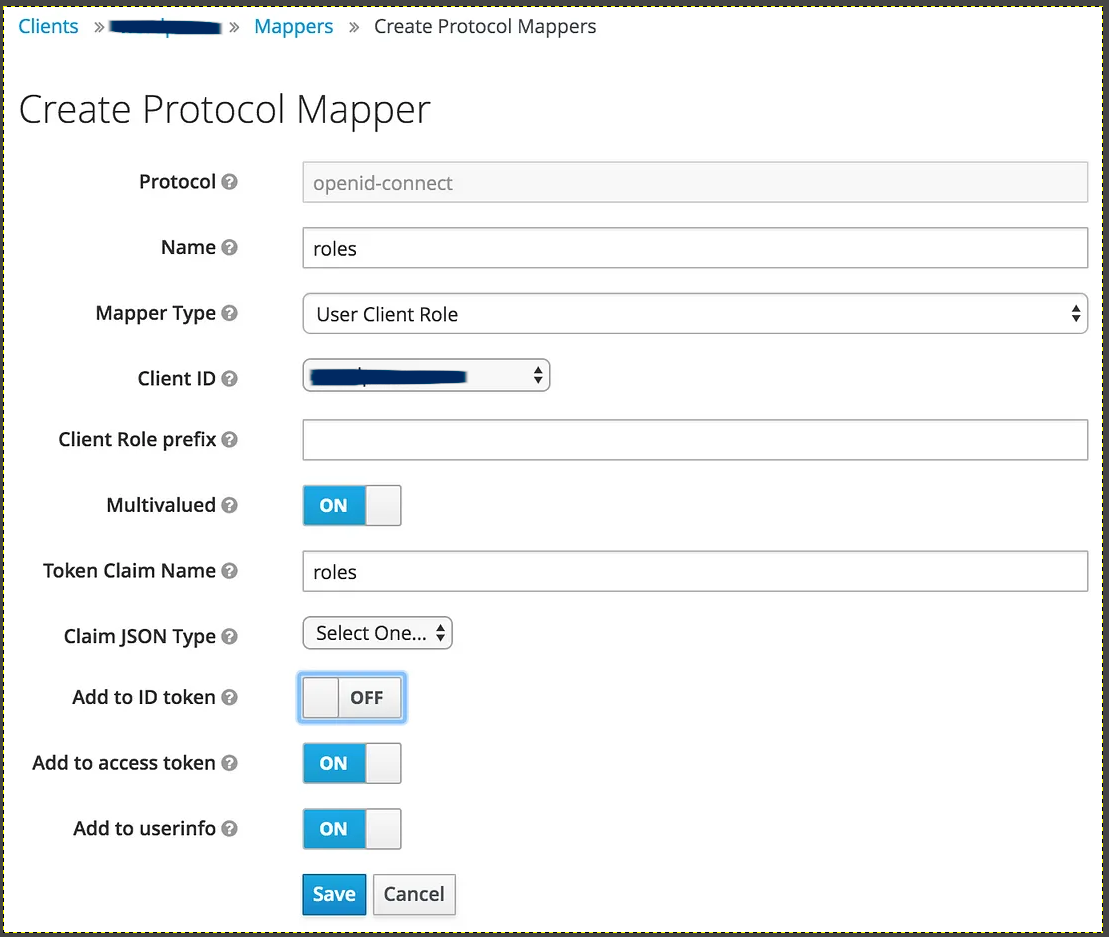1109x937 pixels.
Task: Toggle the Add to userinfo switch
Action: (x=352, y=829)
